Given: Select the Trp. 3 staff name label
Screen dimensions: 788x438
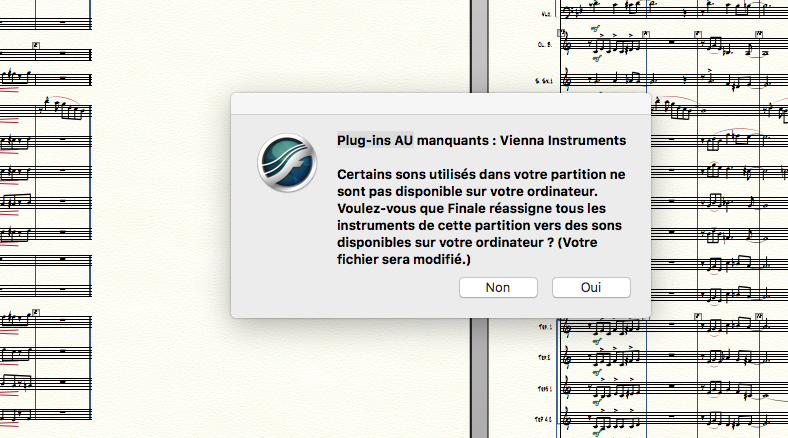Looking at the screenshot, I should 544,387.
